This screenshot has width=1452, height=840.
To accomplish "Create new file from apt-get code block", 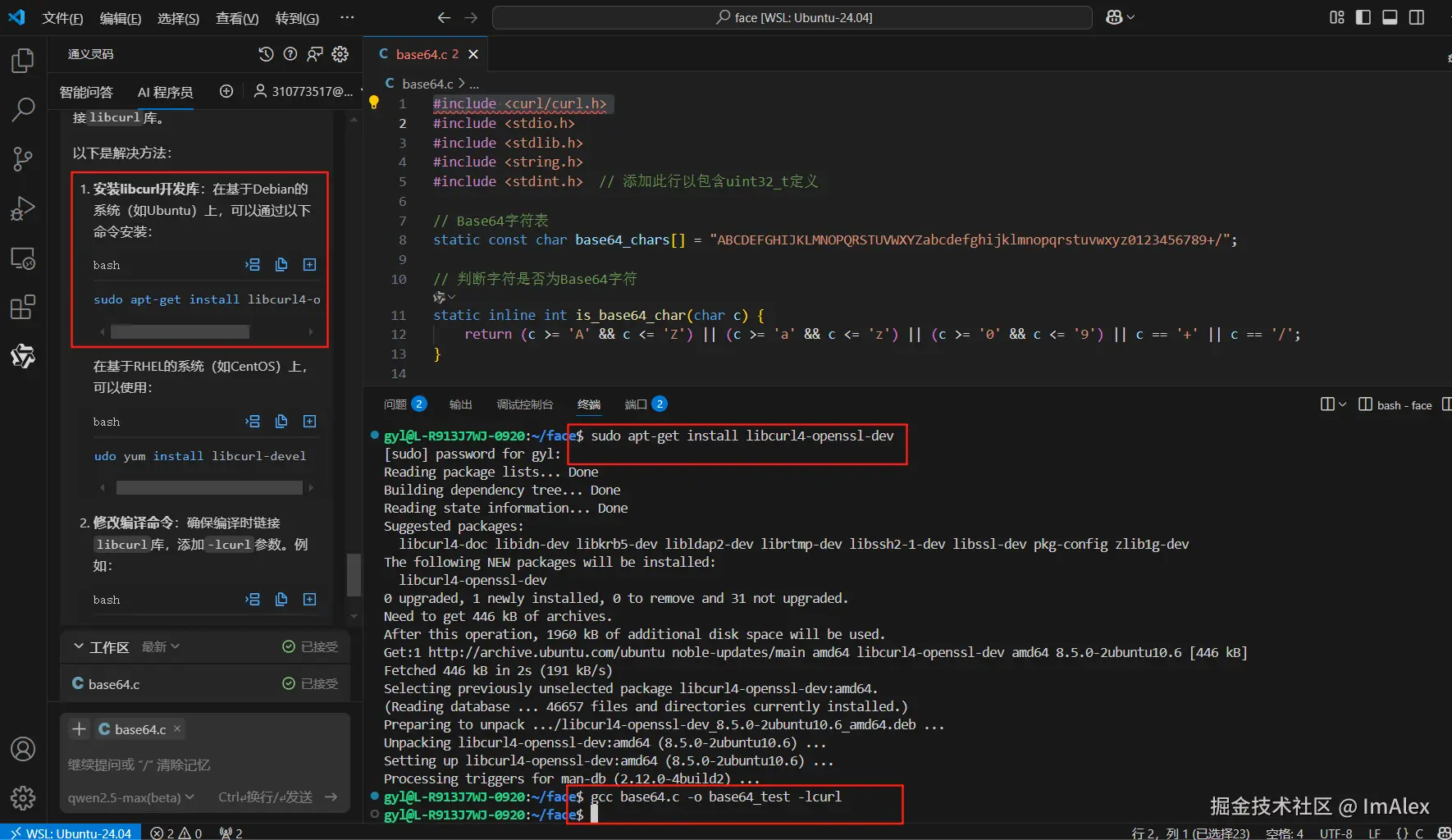I will coord(309,264).
